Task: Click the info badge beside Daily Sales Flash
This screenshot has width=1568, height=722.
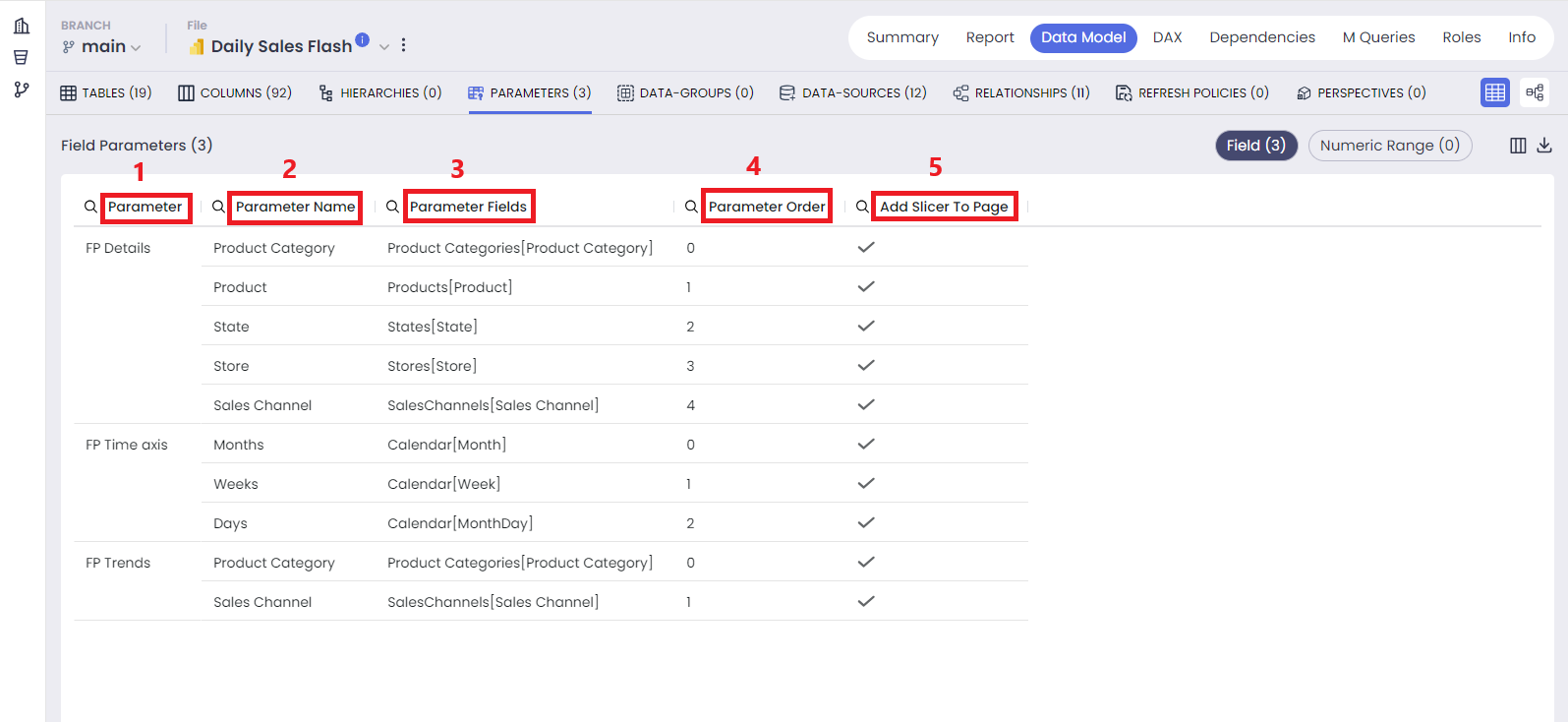Action: [x=363, y=39]
